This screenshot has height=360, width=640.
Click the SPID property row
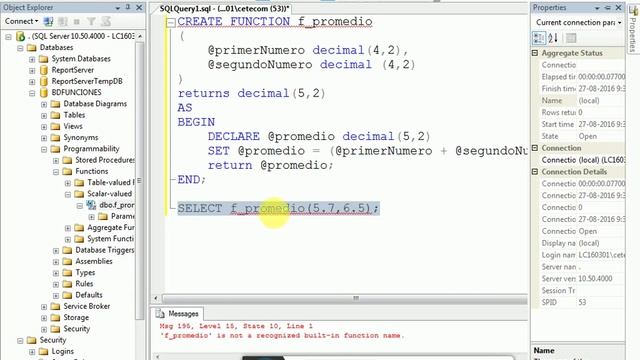(x=582, y=302)
